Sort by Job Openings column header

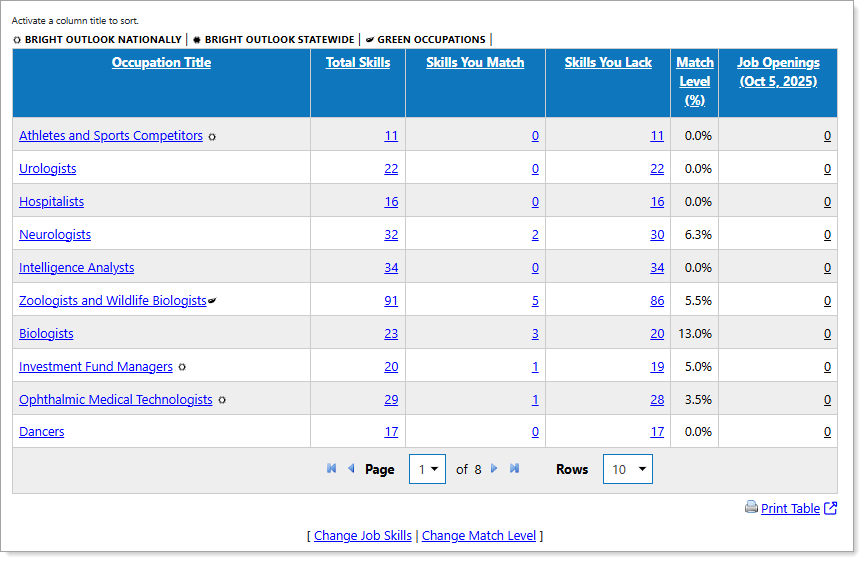(778, 72)
